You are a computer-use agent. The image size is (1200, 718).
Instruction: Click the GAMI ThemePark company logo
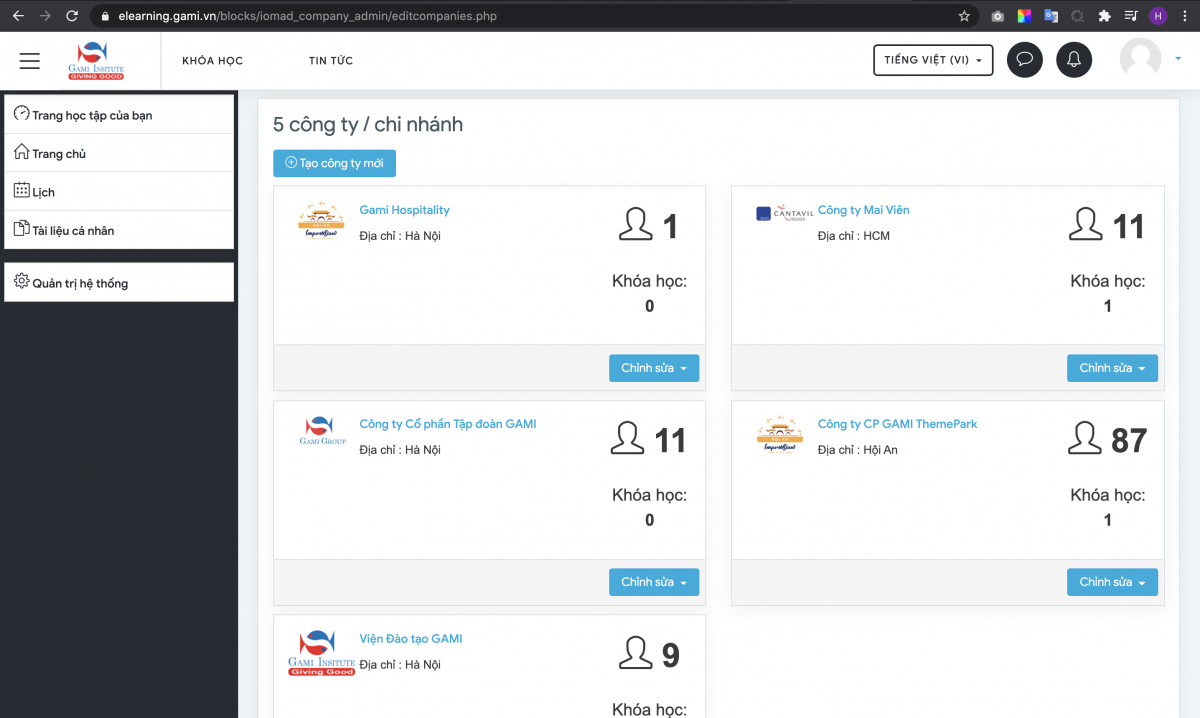point(780,436)
